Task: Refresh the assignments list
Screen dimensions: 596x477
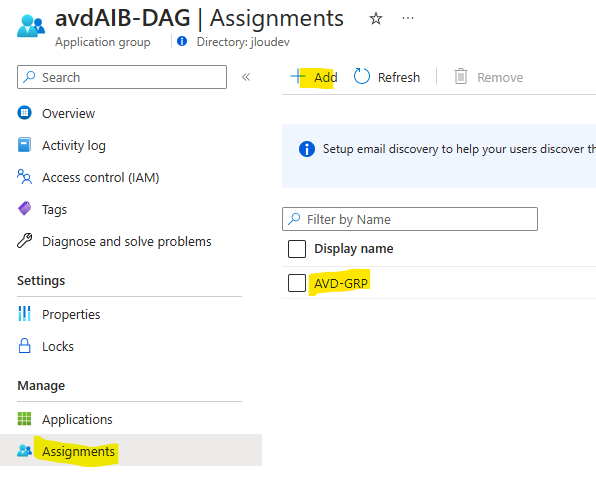Action: (x=387, y=78)
